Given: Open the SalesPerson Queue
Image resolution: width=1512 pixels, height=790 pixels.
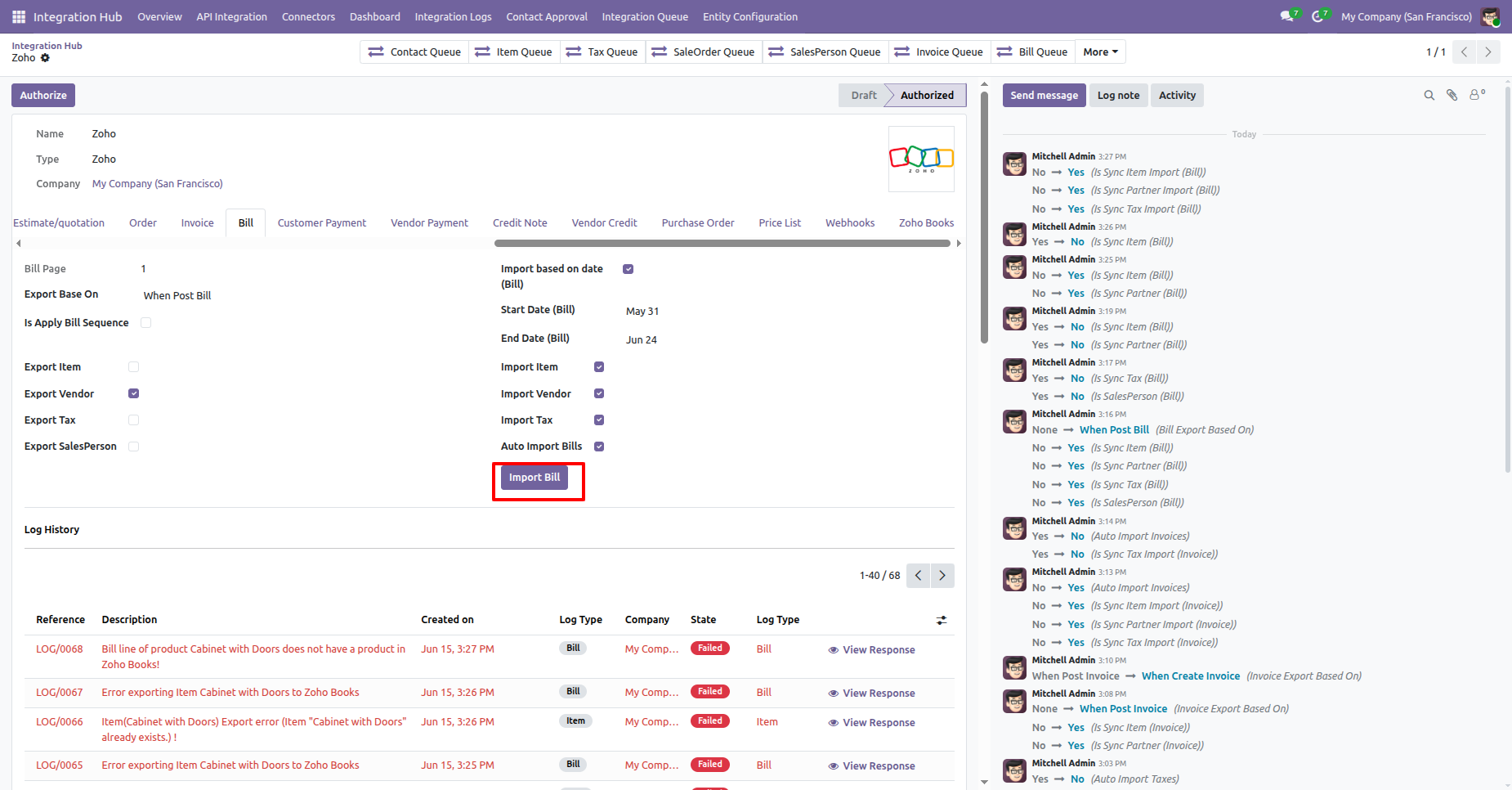Looking at the screenshot, I should click(825, 52).
